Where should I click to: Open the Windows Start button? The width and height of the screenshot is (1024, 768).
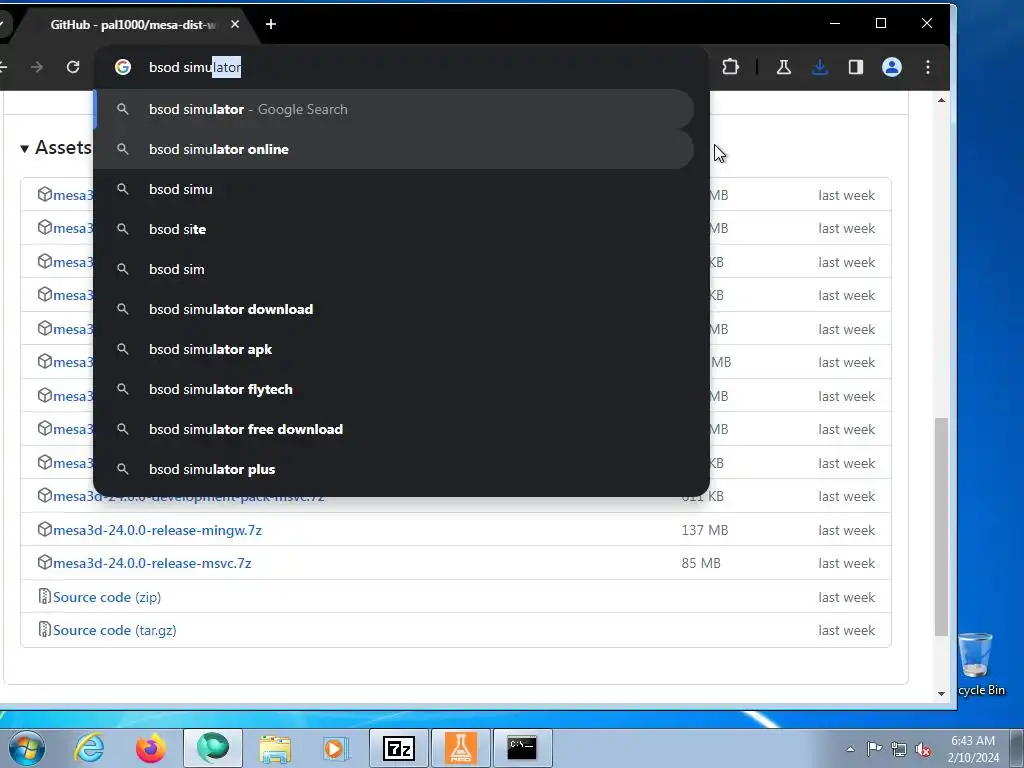pos(27,748)
